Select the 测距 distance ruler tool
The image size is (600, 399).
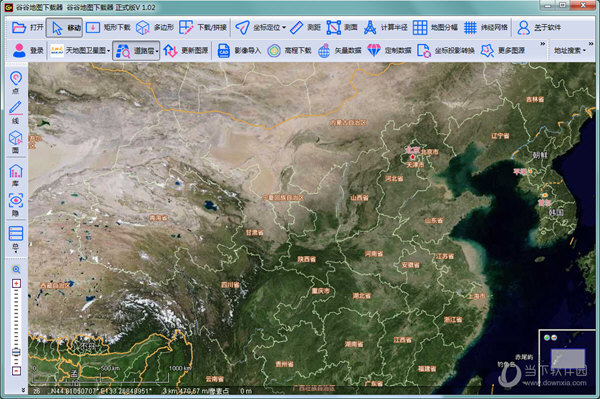click(305, 28)
